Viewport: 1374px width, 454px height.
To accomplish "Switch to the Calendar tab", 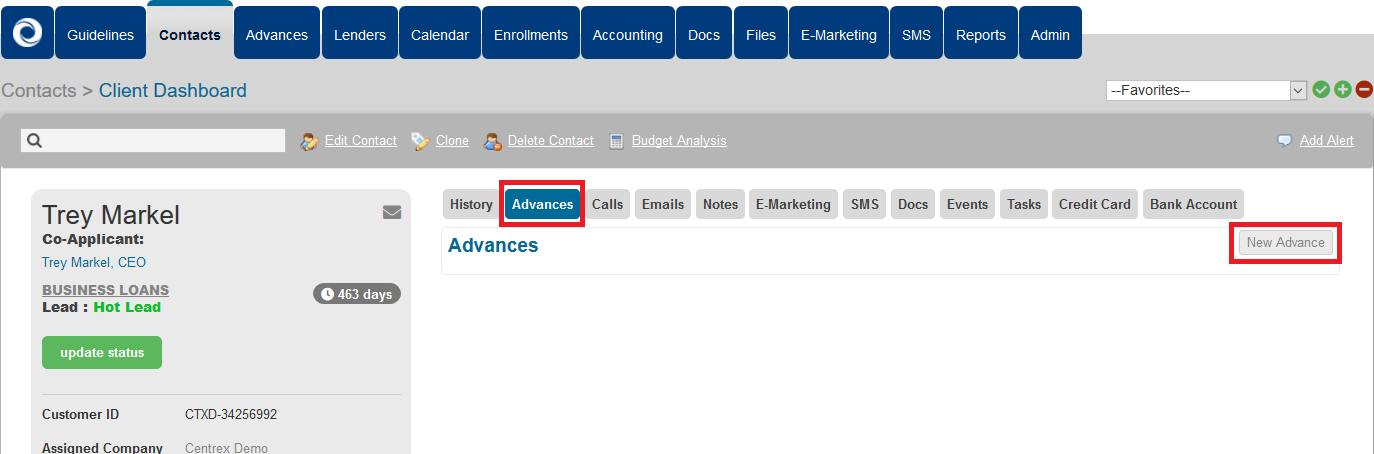I will 440,33.
